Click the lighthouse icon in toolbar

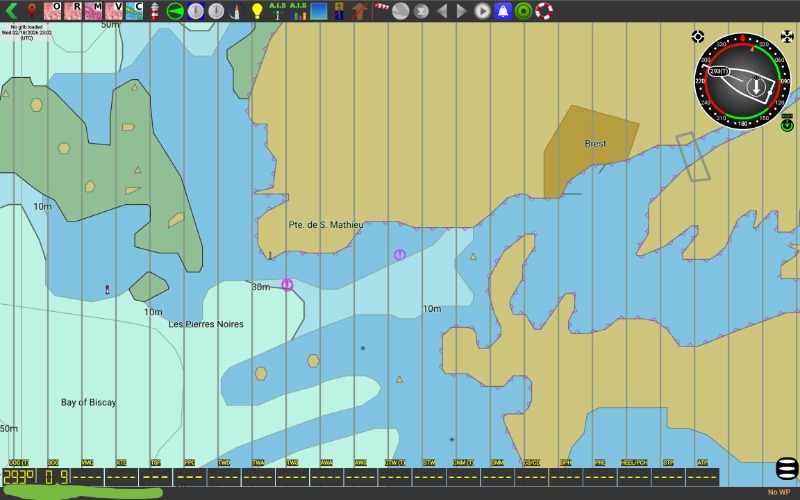[x=155, y=11]
